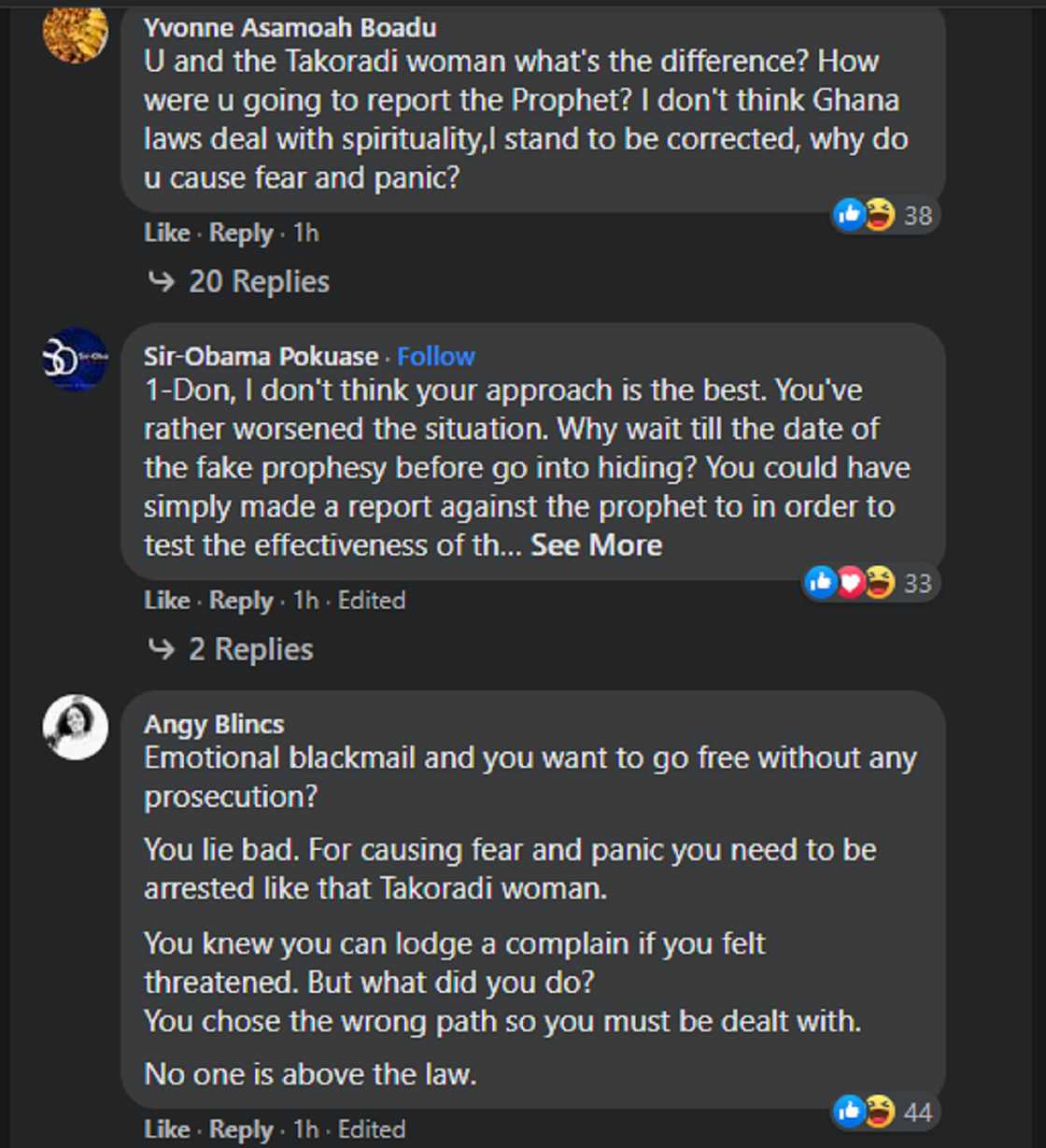This screenshot has width=1046, height=1148.
Task: Expand the 20 Replies thread
Action: tap(259, 281)
